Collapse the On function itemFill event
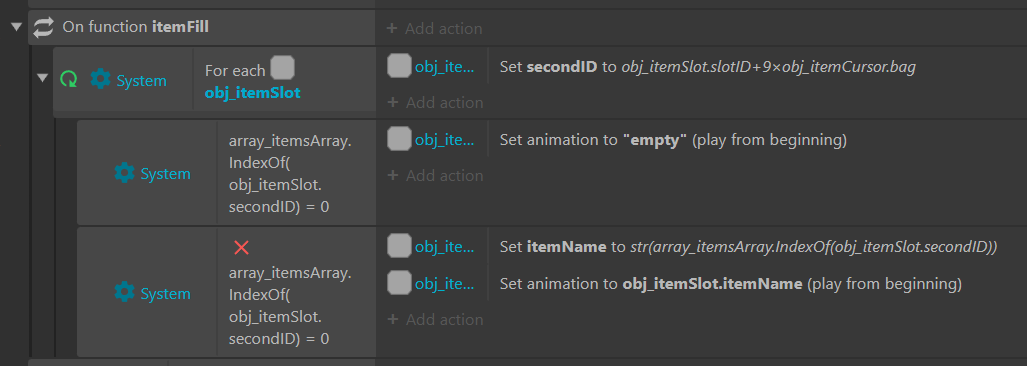This screenshot has width=1027, height=366. [x=16, y=27]
